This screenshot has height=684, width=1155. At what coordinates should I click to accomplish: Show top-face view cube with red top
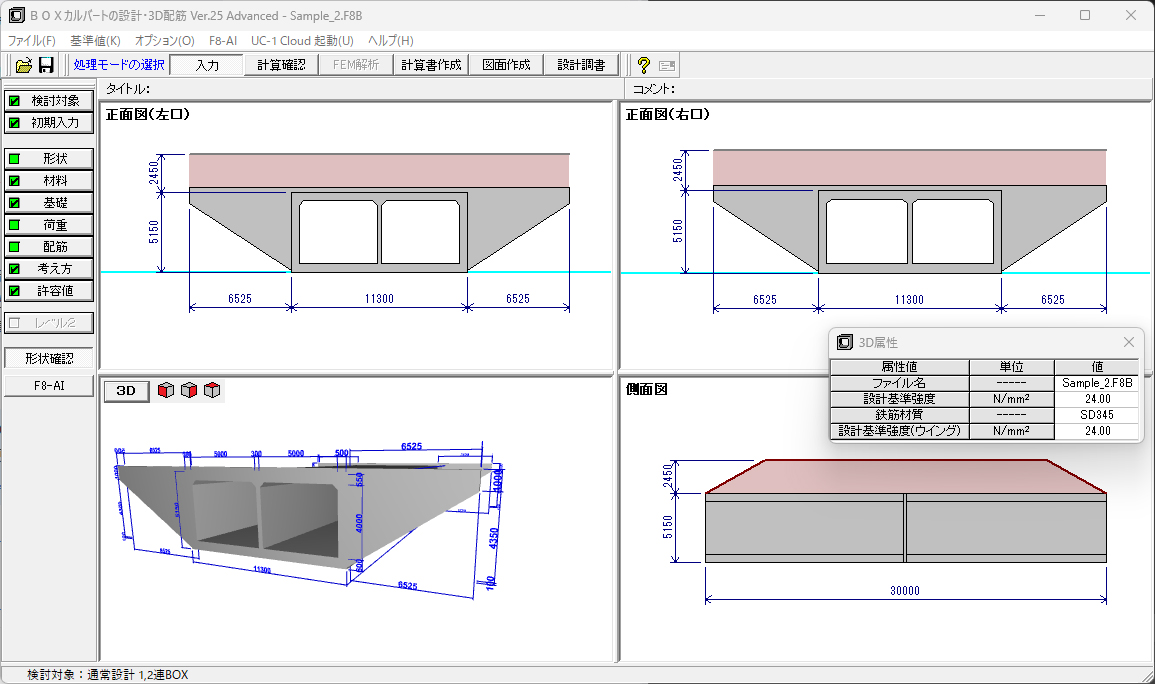212,390
